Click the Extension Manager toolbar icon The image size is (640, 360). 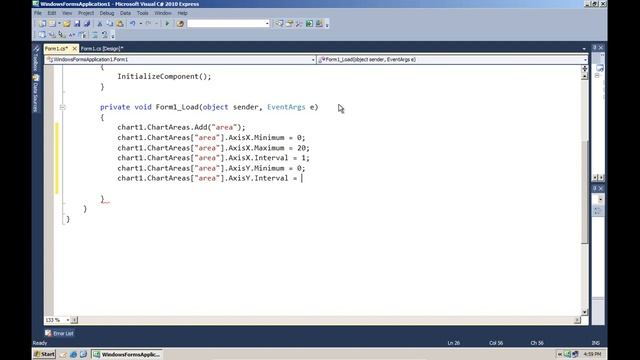point(319,24)
